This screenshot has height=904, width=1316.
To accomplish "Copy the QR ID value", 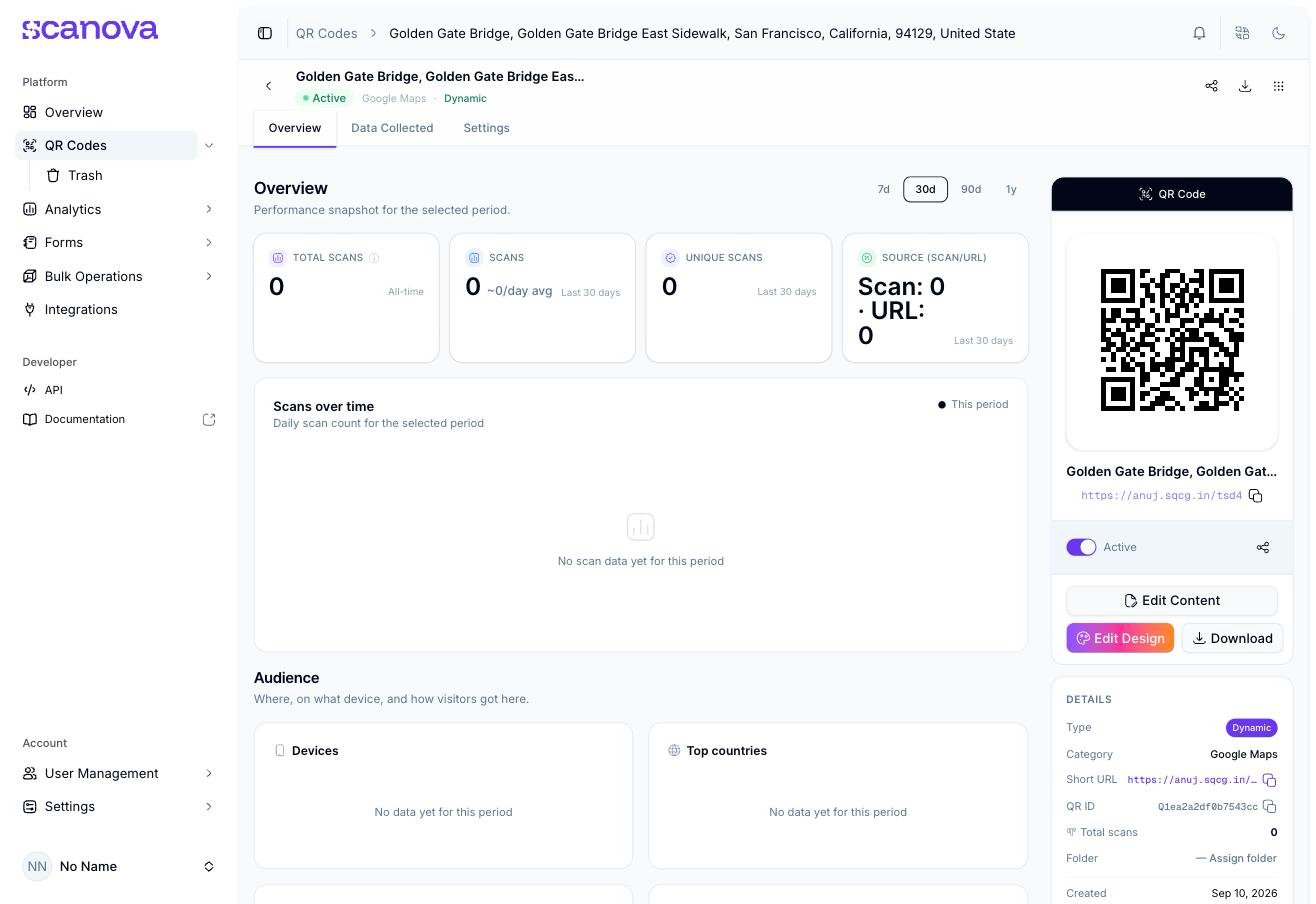I will pos(1269,806).
